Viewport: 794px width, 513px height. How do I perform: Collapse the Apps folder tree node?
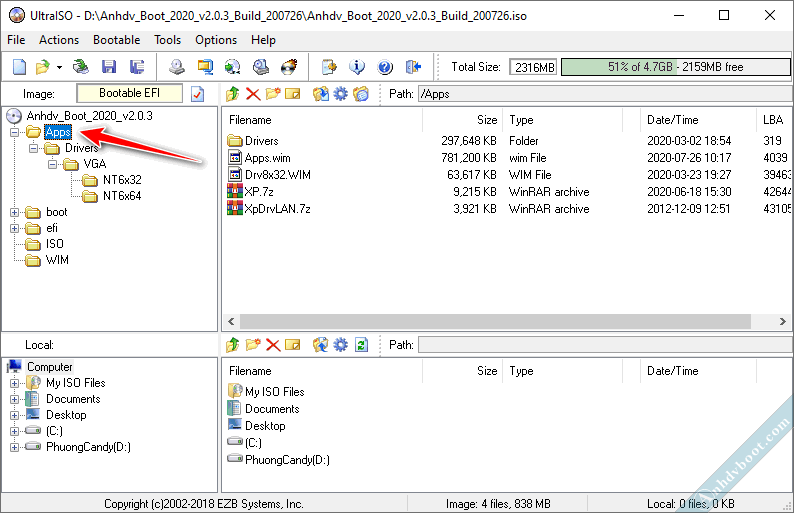pyautogui.click(x=14, y=133)
